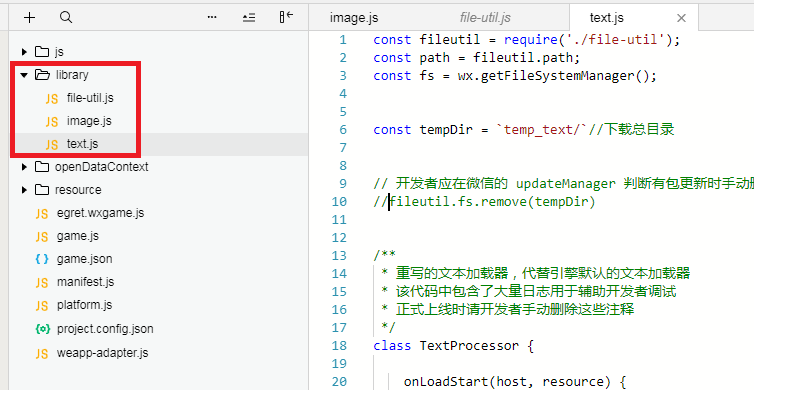Click JS icon beside manifest.js
This screenshot has width=794, height=398.
coord(42,283)
